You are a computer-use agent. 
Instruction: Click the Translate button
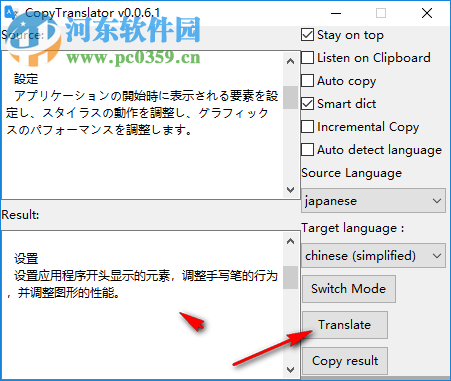pos(345,325)
